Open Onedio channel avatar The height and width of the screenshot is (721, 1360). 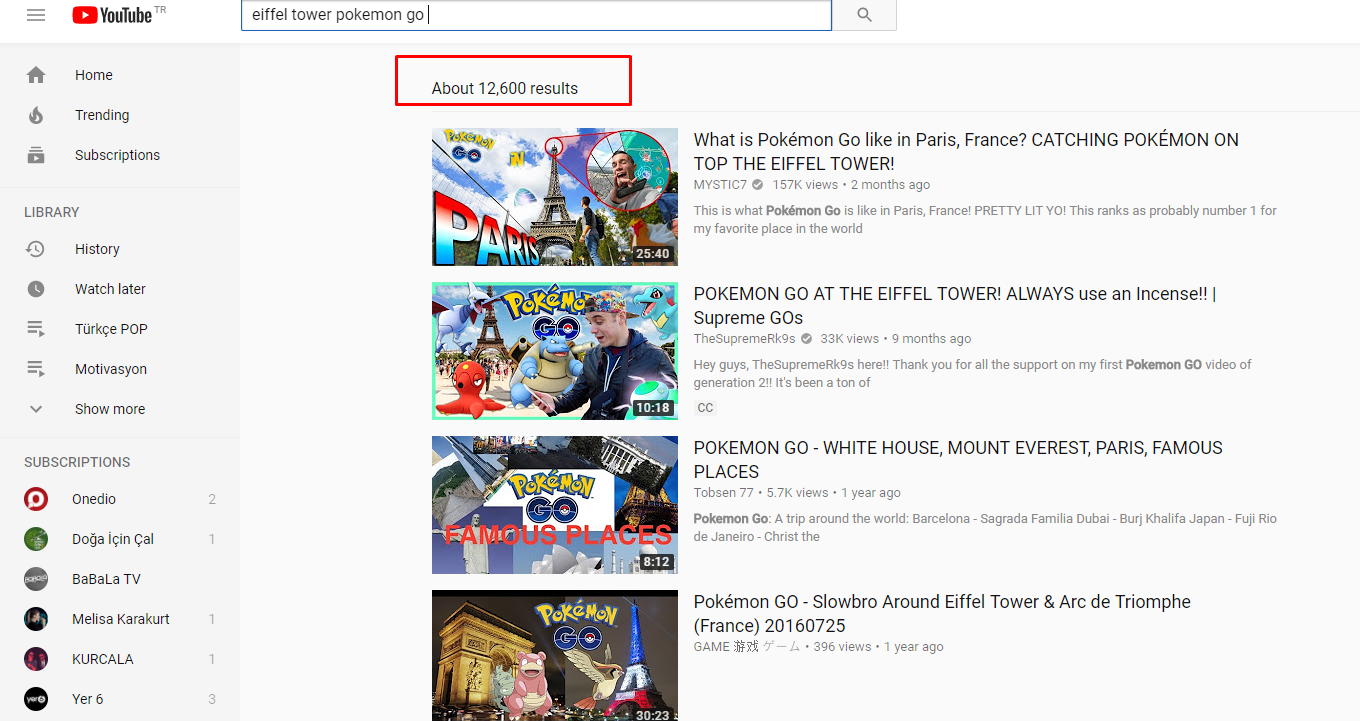36,499
